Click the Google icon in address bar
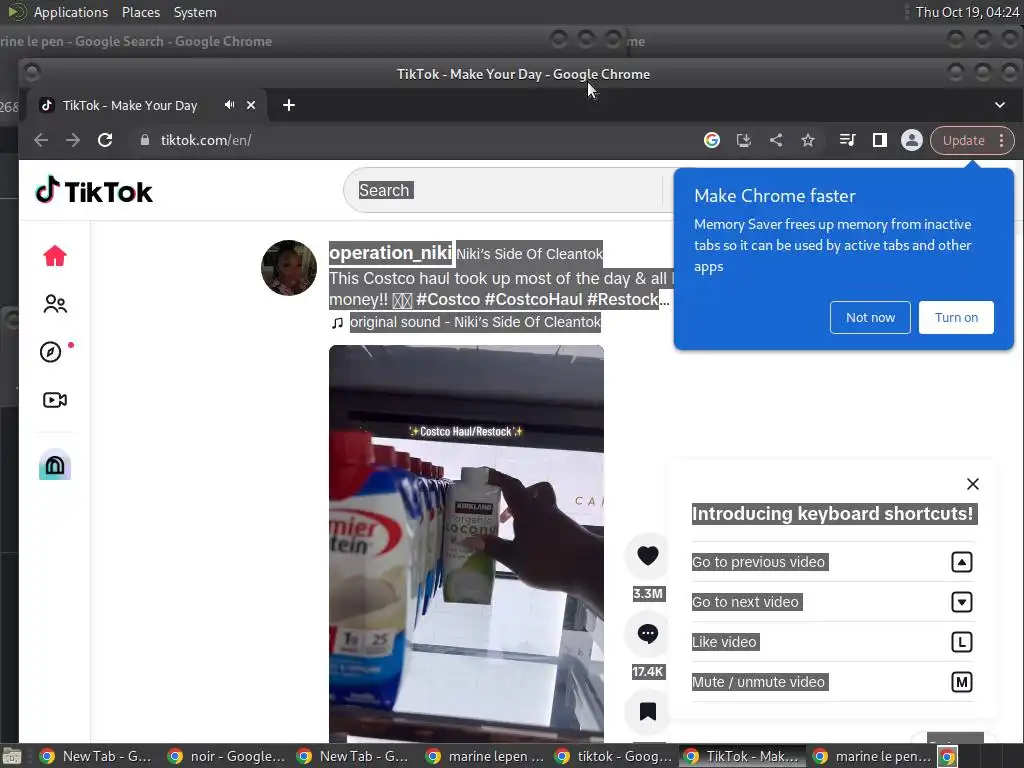This screenshot has width=1024, height=768. pos(712,140)
